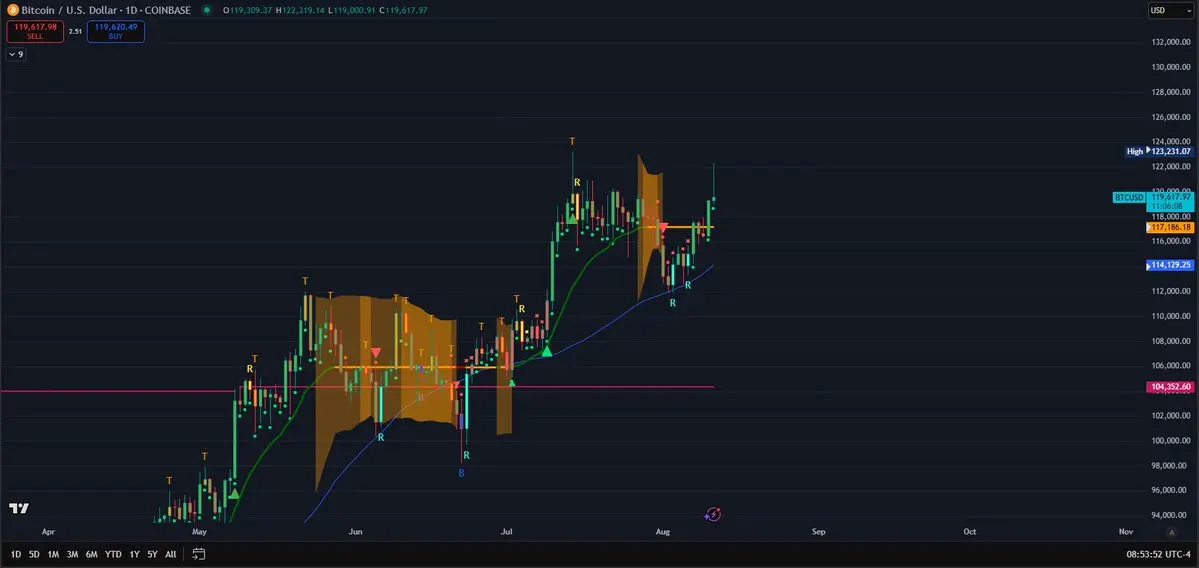
Task: Select the 1Y time range
Action: coord(135,554)
